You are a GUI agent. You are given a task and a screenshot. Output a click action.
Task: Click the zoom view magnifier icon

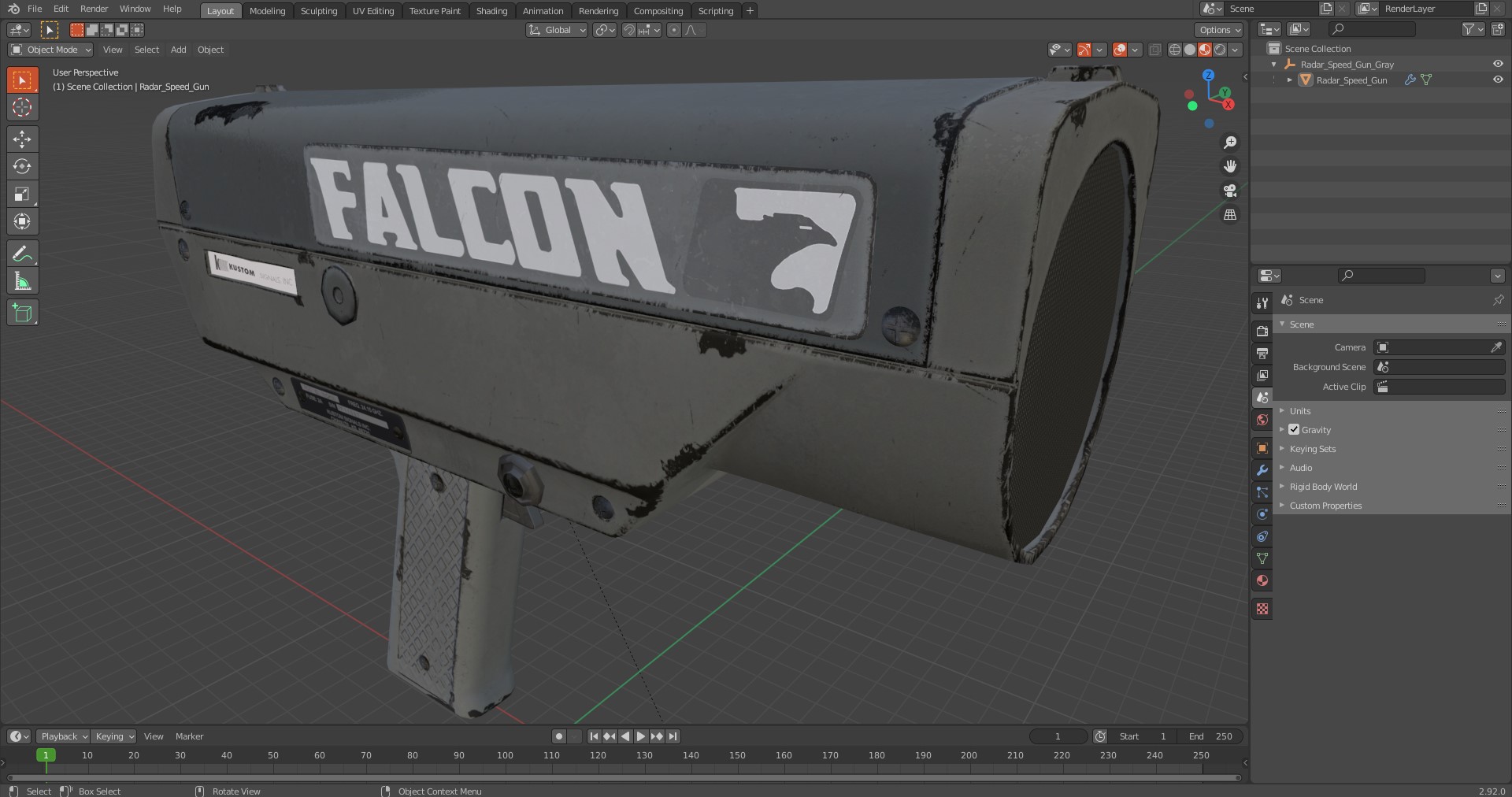pos(1230,143)
